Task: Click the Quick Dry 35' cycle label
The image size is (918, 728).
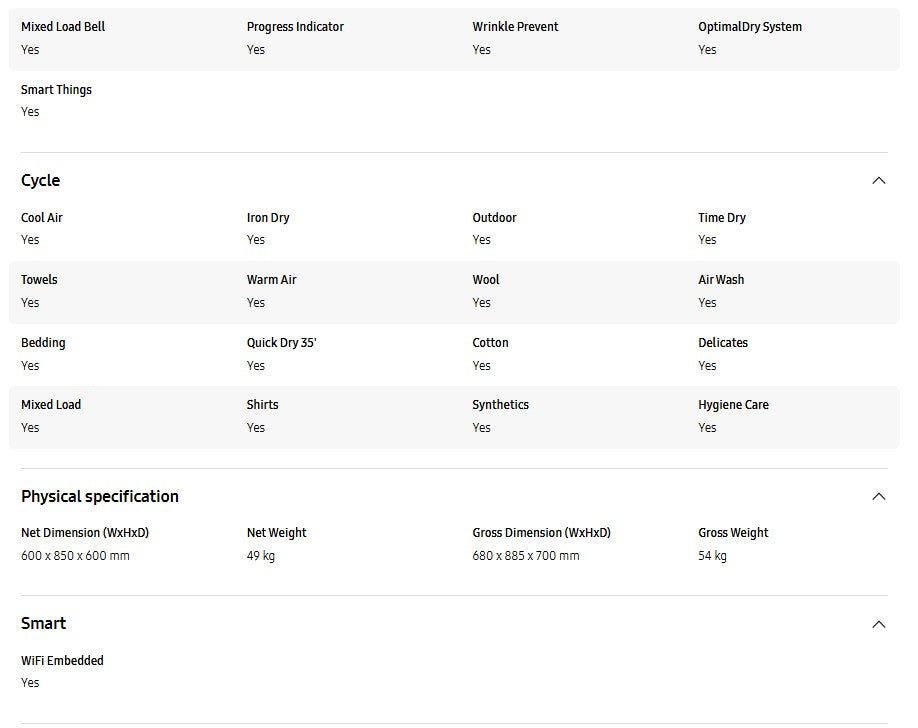Action: [x=282, y=343]
